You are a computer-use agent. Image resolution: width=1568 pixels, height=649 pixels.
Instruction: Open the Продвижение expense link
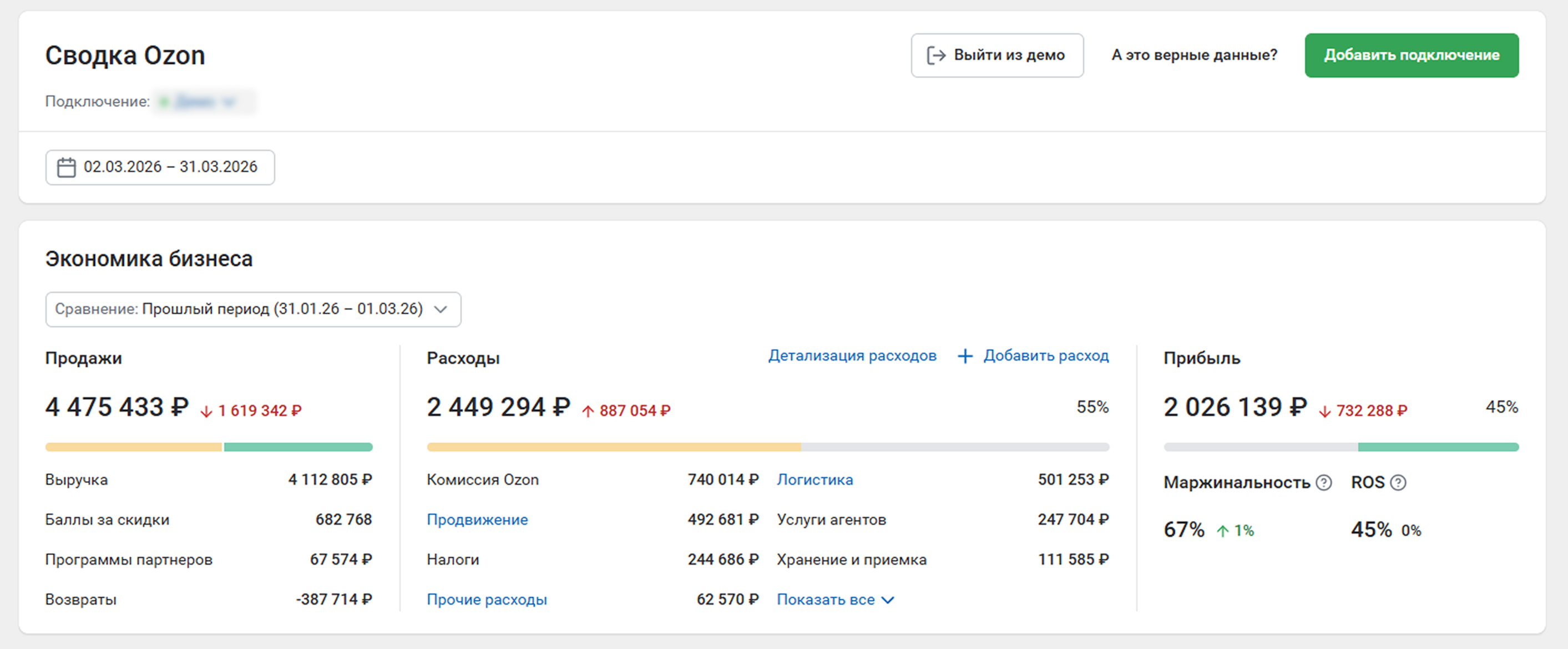477,520
